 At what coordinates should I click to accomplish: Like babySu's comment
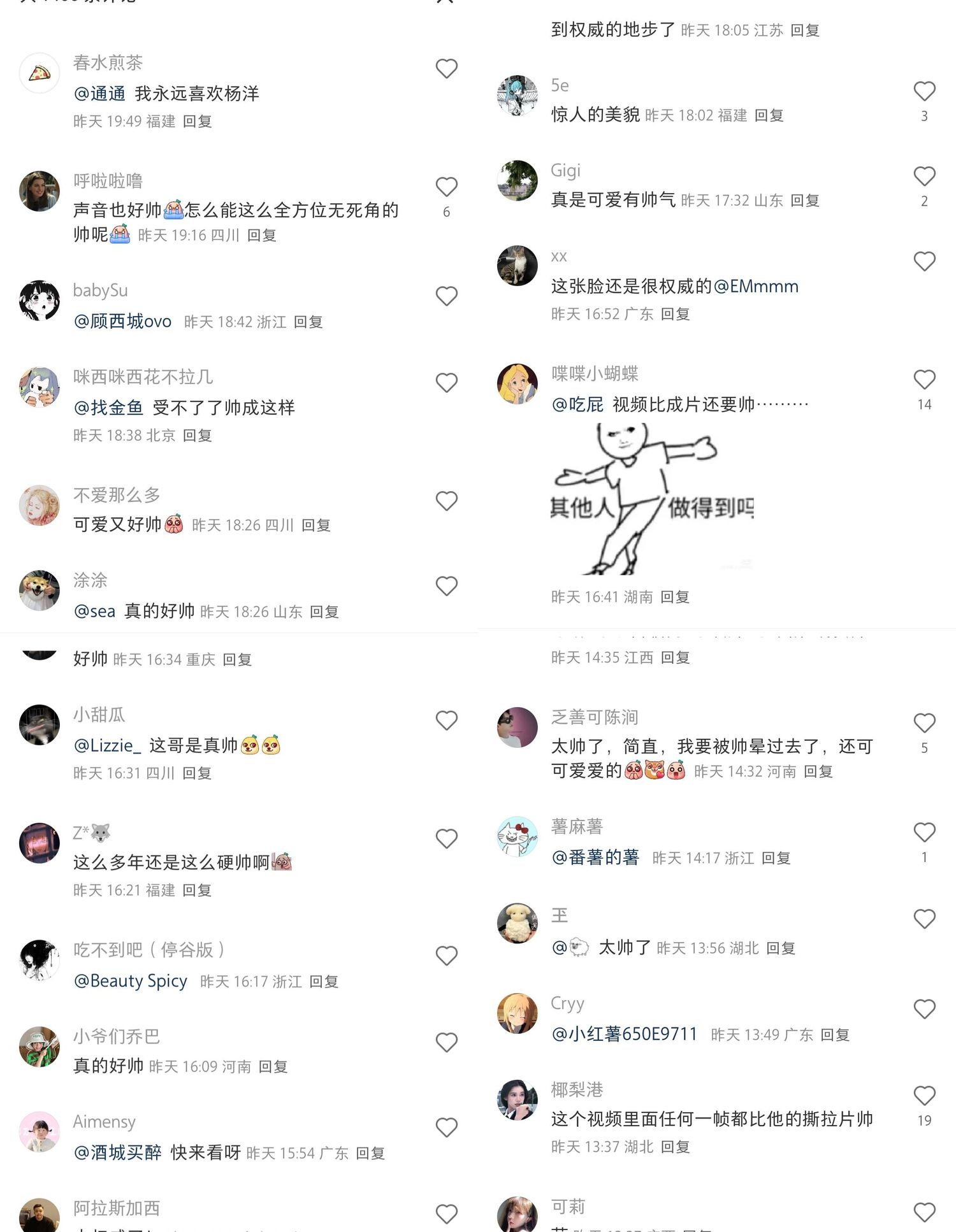pyautogui.click(x=446, y=296)
